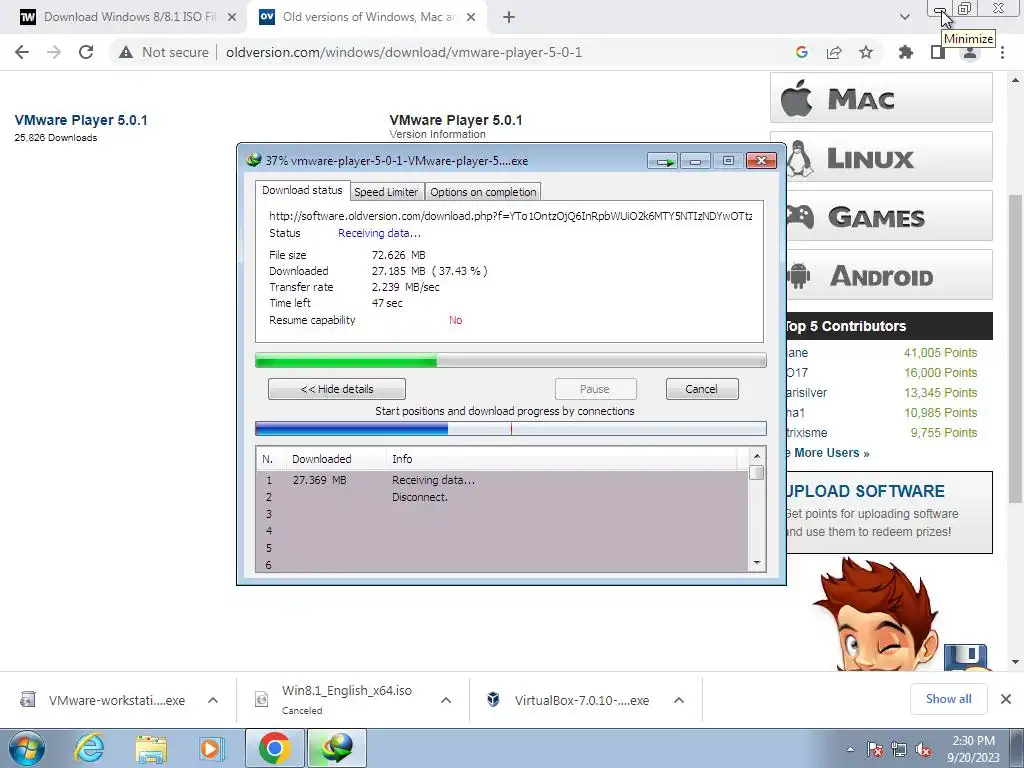Open Chrome three-dot menu
Viewport: 1024px width, 768px height.
[x=1002, y=52]
